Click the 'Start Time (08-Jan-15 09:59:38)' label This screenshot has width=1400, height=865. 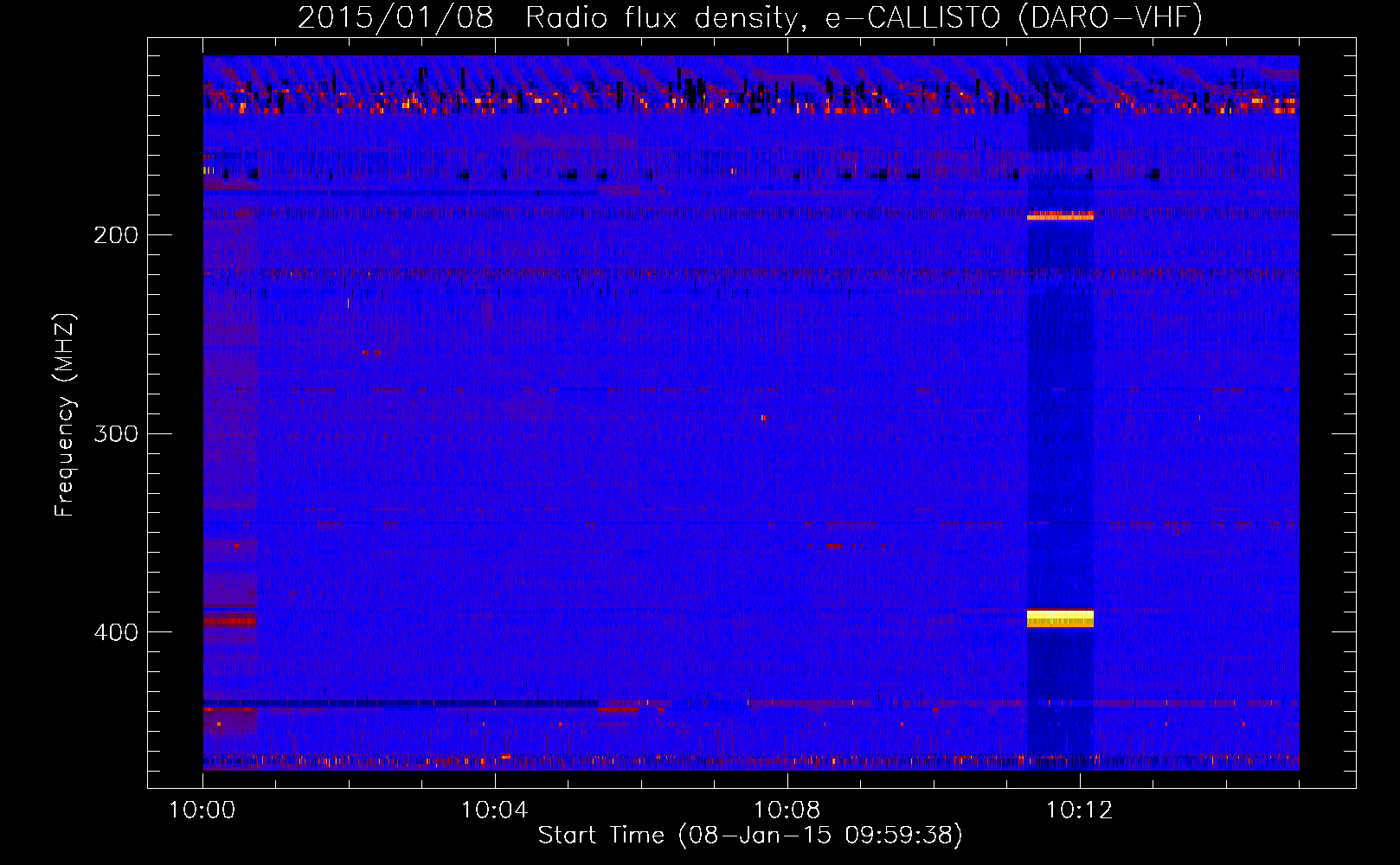pos(750,836)
